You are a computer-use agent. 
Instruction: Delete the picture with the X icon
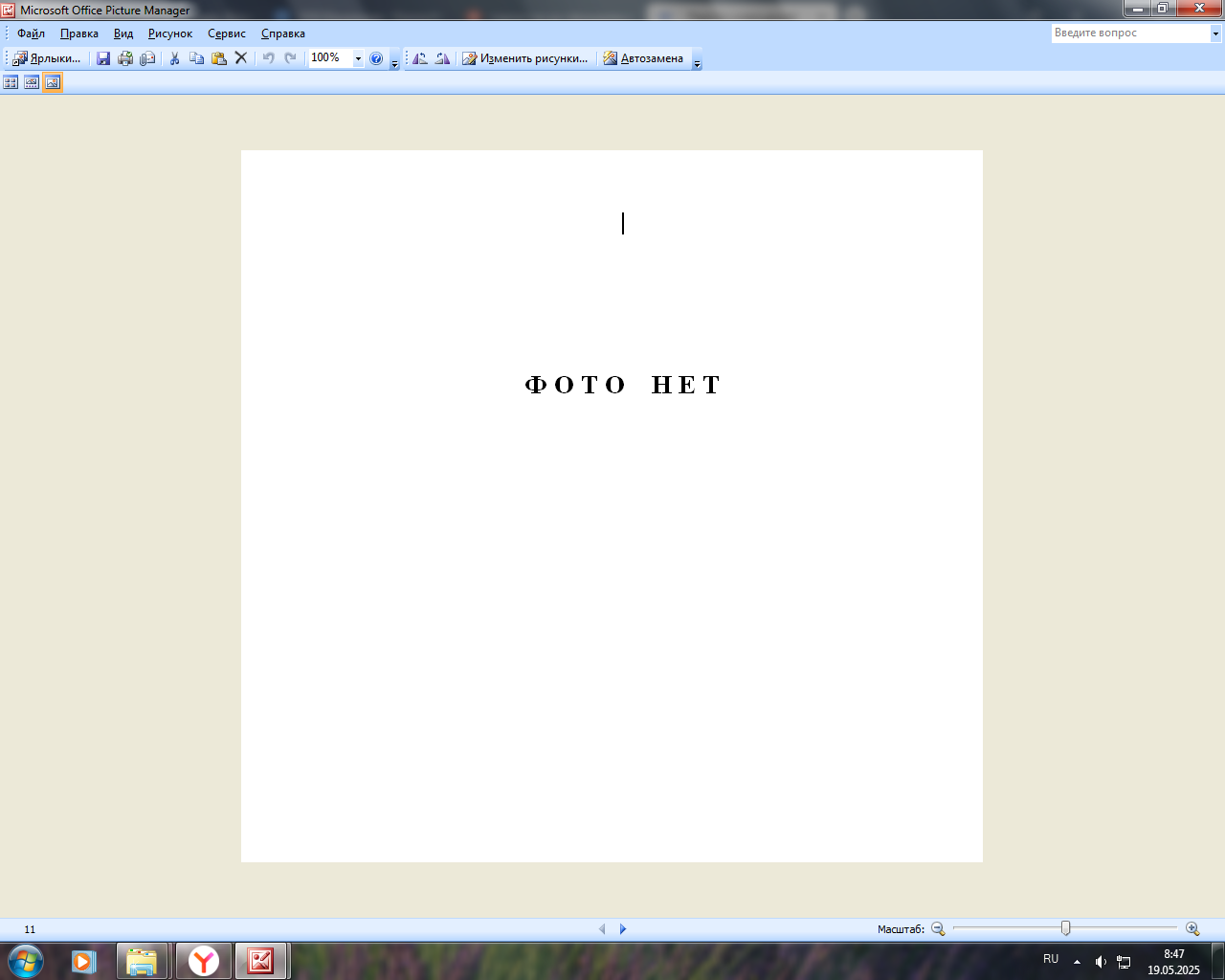coord(241,58)
